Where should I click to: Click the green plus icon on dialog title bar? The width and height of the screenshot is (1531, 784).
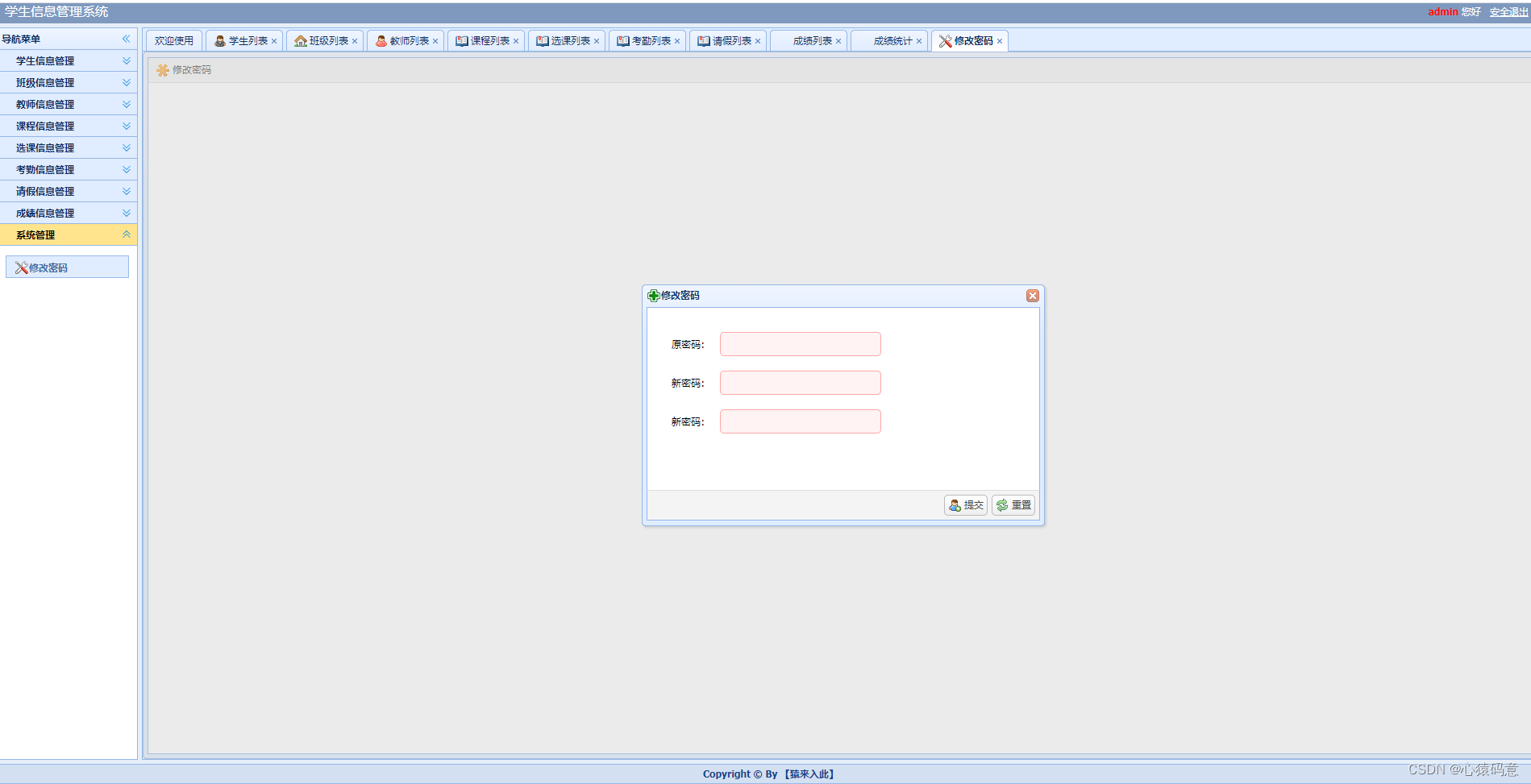pos(654,296)
